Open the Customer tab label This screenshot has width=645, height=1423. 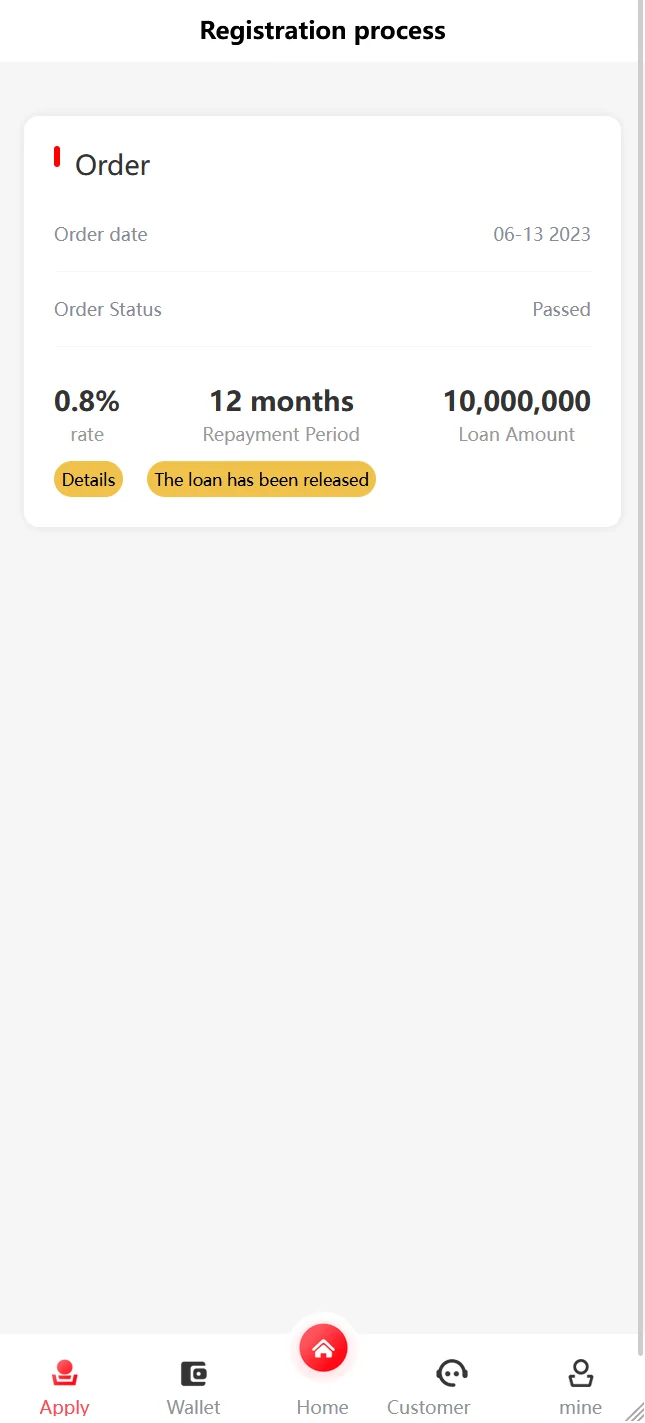[428, 1407]
